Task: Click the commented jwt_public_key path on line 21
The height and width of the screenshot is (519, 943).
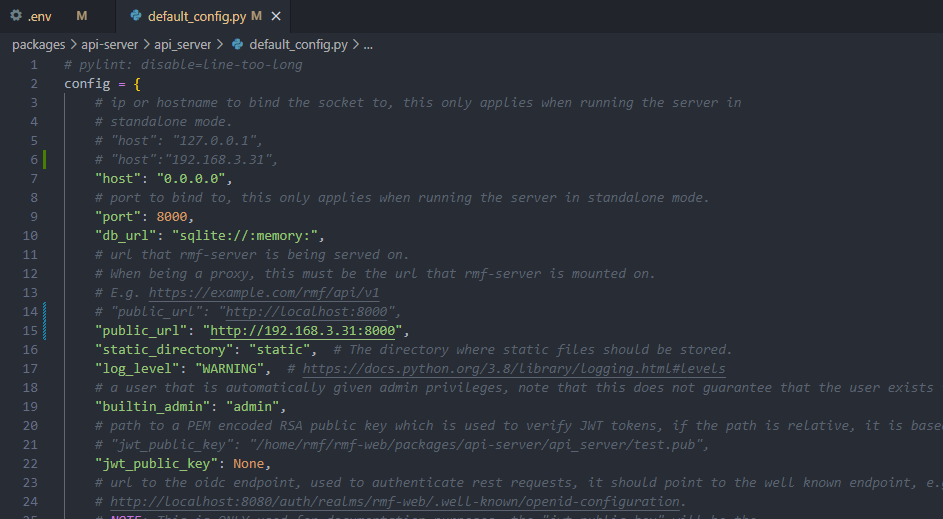Action: coord(402,444)
